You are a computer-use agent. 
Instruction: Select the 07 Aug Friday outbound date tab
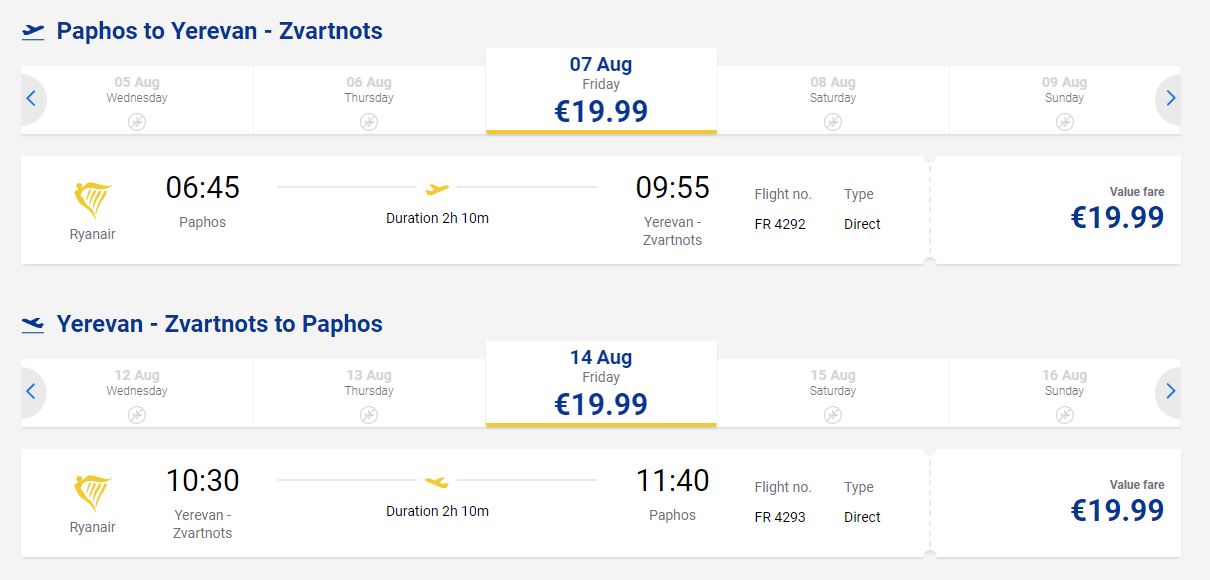pyautogui.click(x=601, y=91)
